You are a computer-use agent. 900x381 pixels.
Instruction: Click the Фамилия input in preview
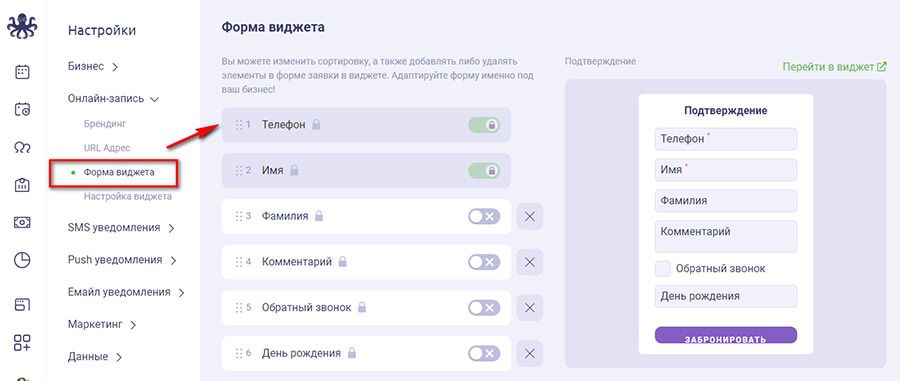726,201
